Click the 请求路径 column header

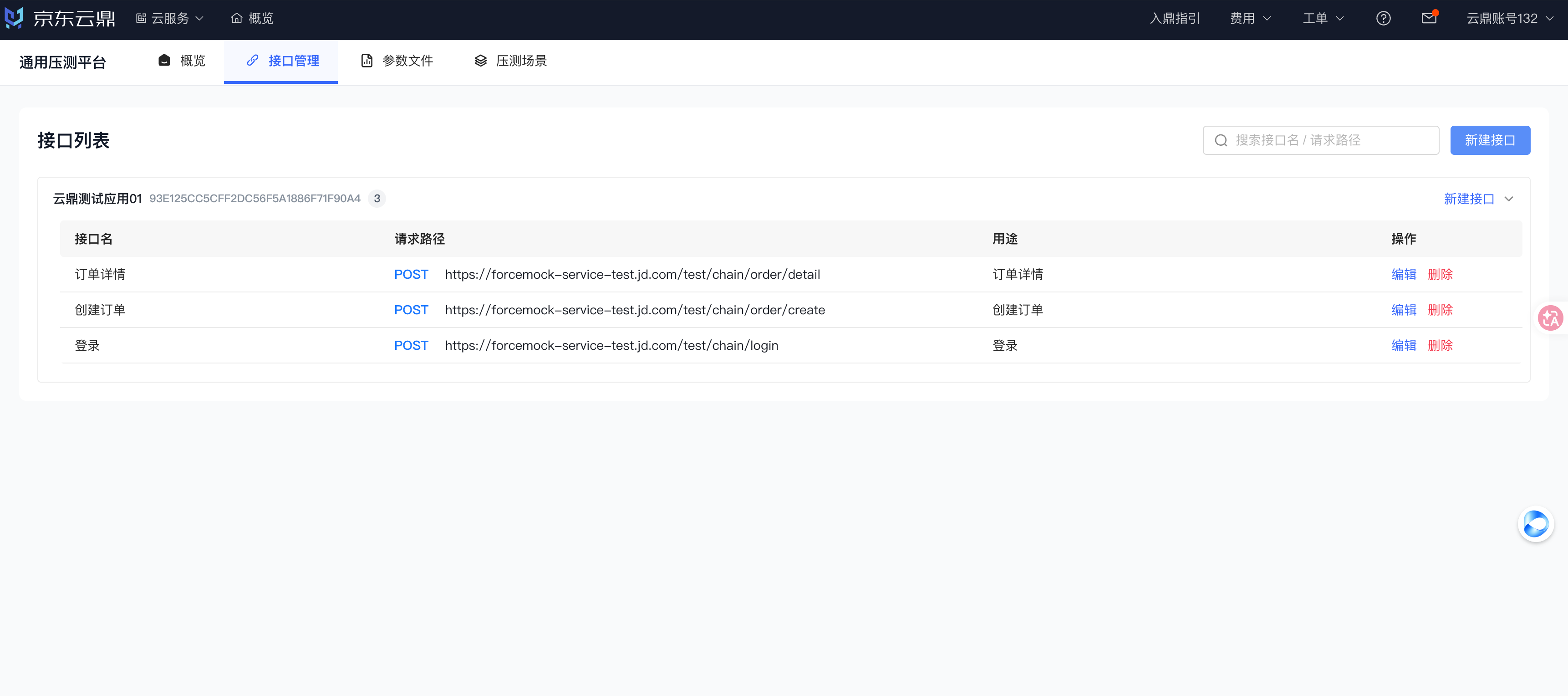click(x=419, y=239)
